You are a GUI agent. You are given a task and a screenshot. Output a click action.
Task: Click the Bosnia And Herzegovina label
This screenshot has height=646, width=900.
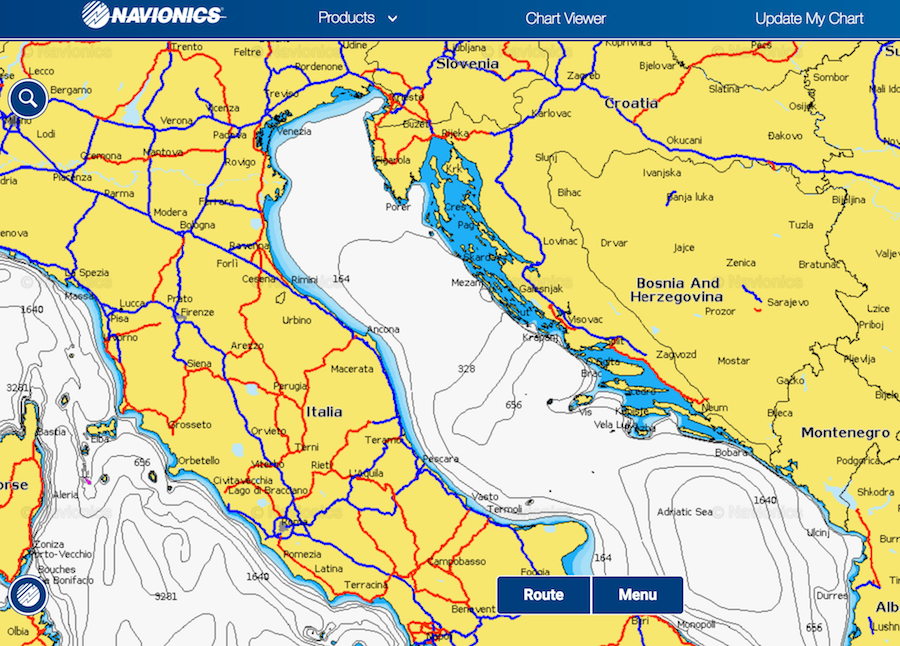(x=676, y=290)
